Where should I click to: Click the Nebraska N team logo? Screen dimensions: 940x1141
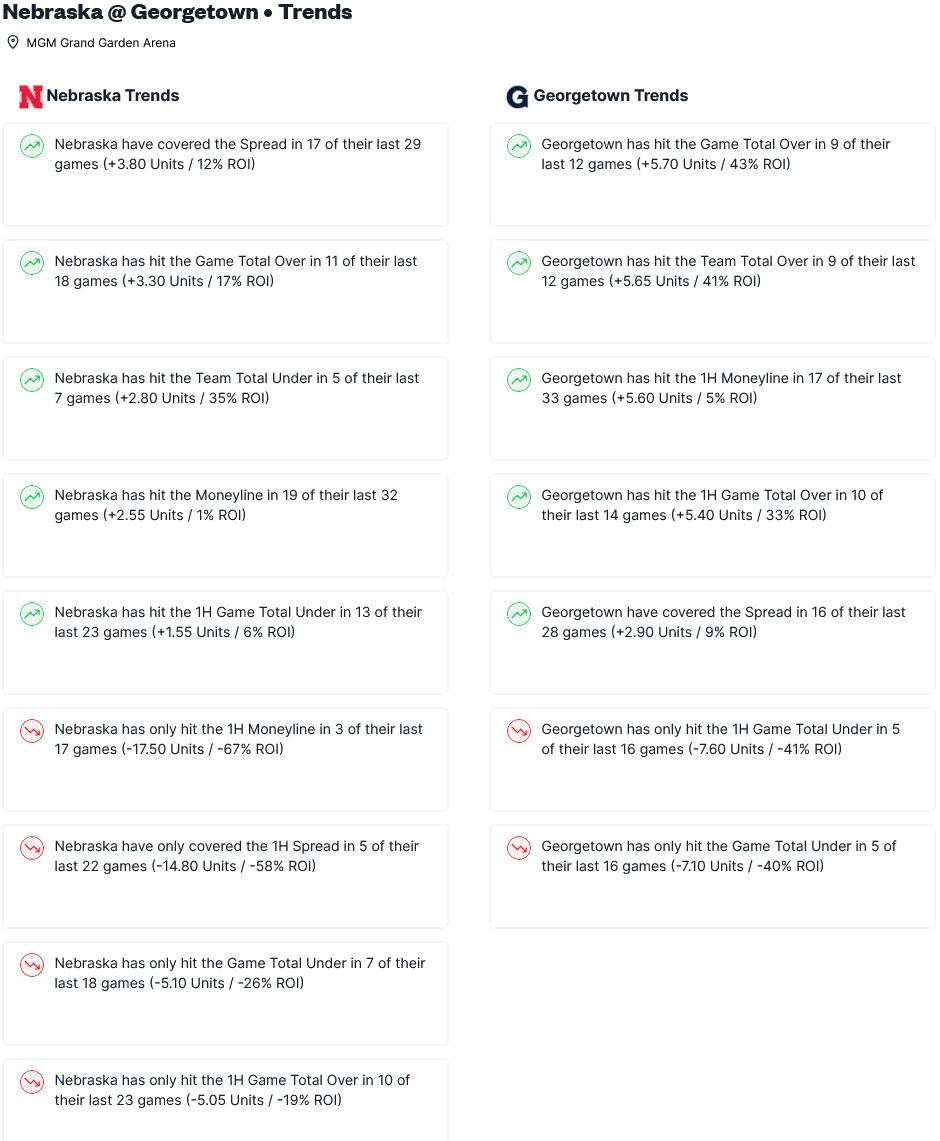[x=31, y=96]
